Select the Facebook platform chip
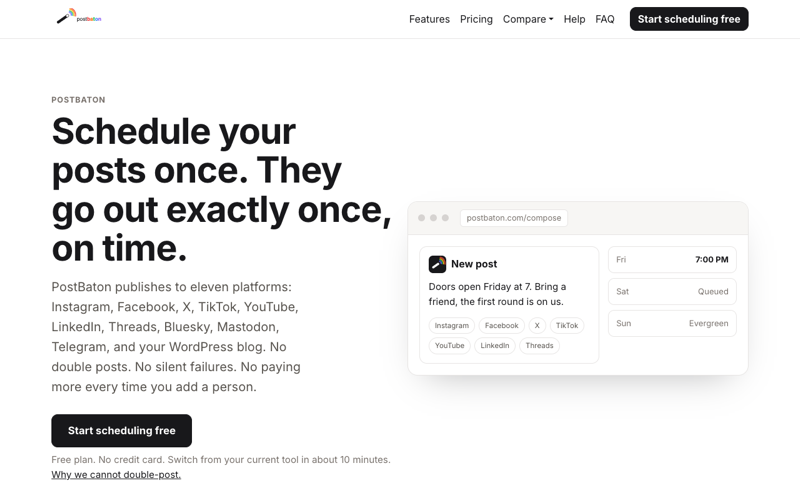The height and width of the screenshot is (500, 800). [501, 326]
